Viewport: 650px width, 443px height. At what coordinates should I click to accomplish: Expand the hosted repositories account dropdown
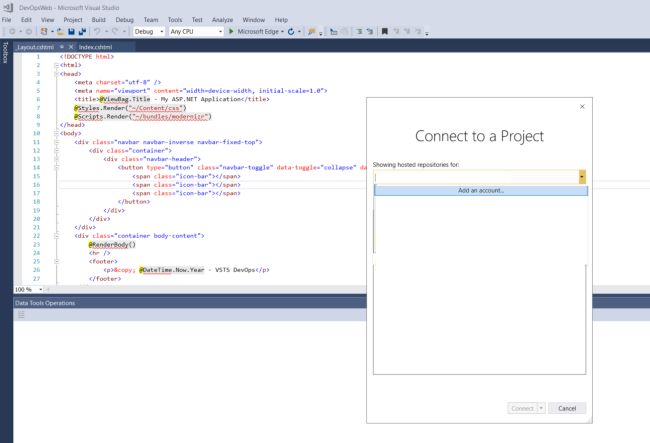581,177
